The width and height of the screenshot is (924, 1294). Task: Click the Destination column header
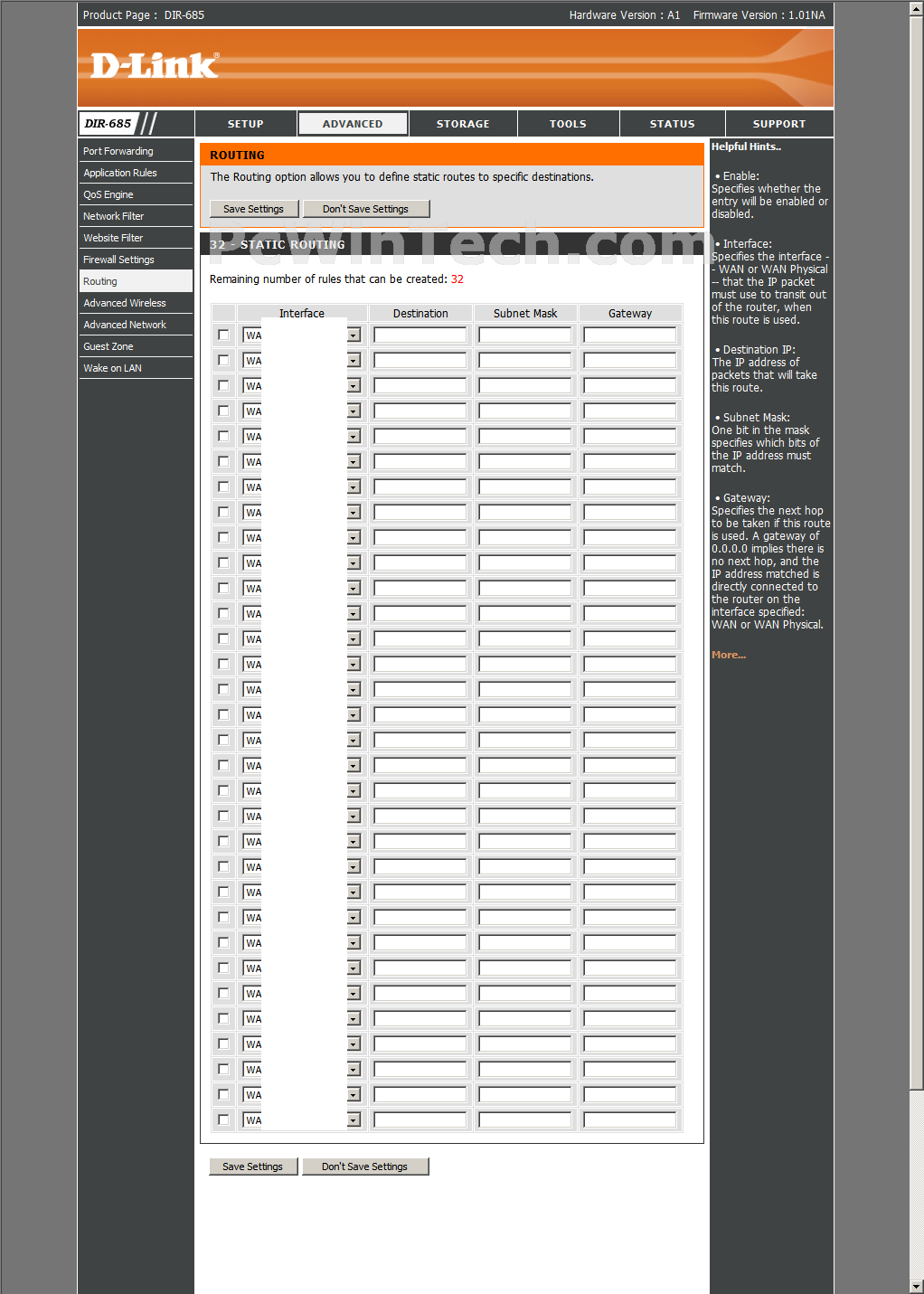[x=420, y=314]
